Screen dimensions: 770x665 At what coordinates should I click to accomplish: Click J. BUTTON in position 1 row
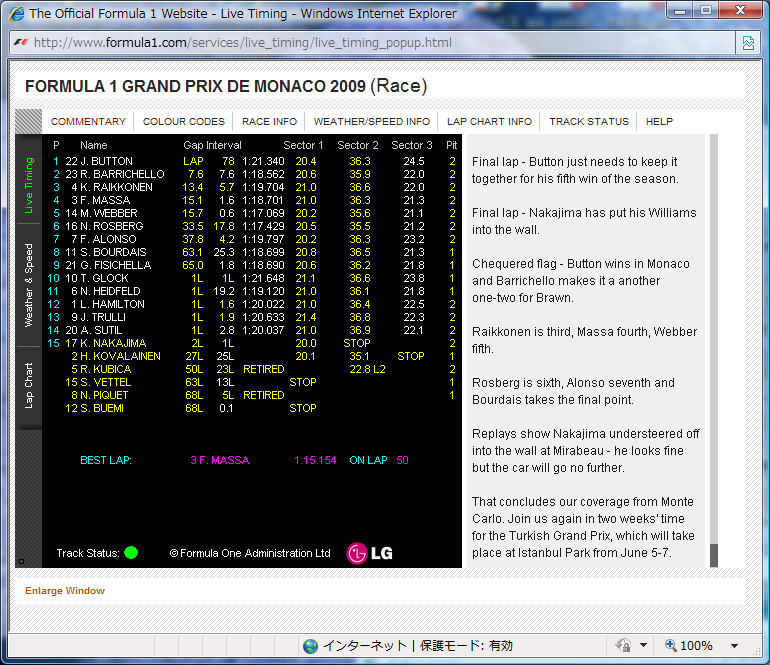point(107,161)
